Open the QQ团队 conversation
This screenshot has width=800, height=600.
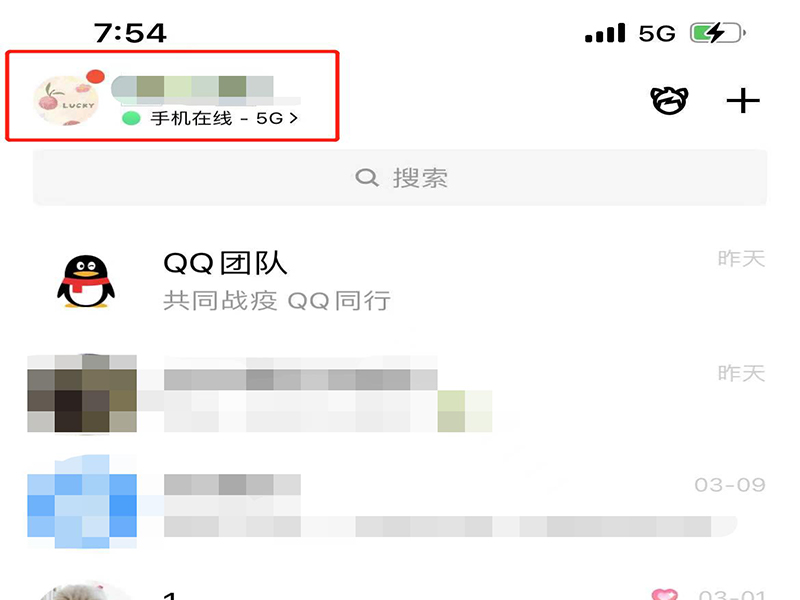[399, 281]
